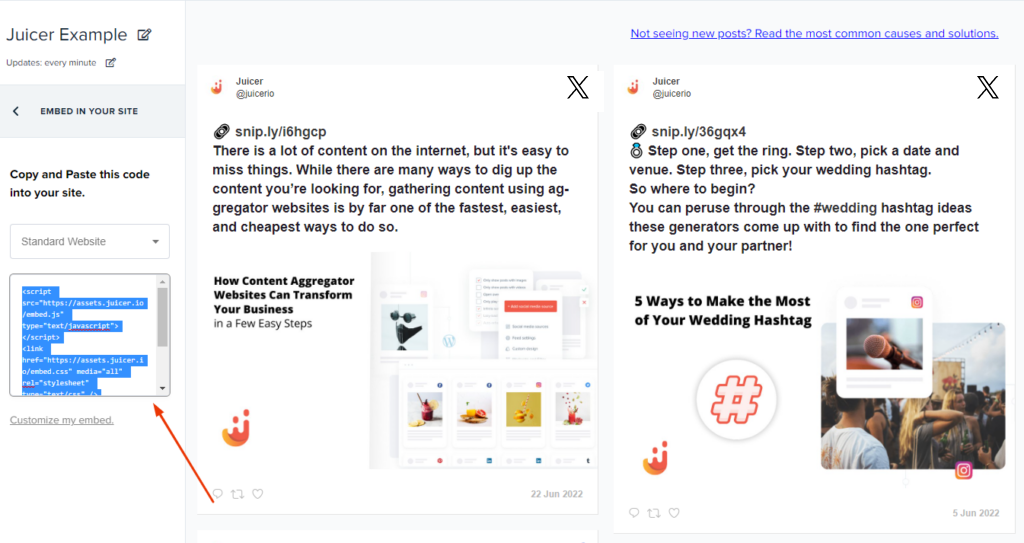Click link icon beside snip.ly/i6hgcp
Screen dimensions: 1024x543
tap(221, 131)
